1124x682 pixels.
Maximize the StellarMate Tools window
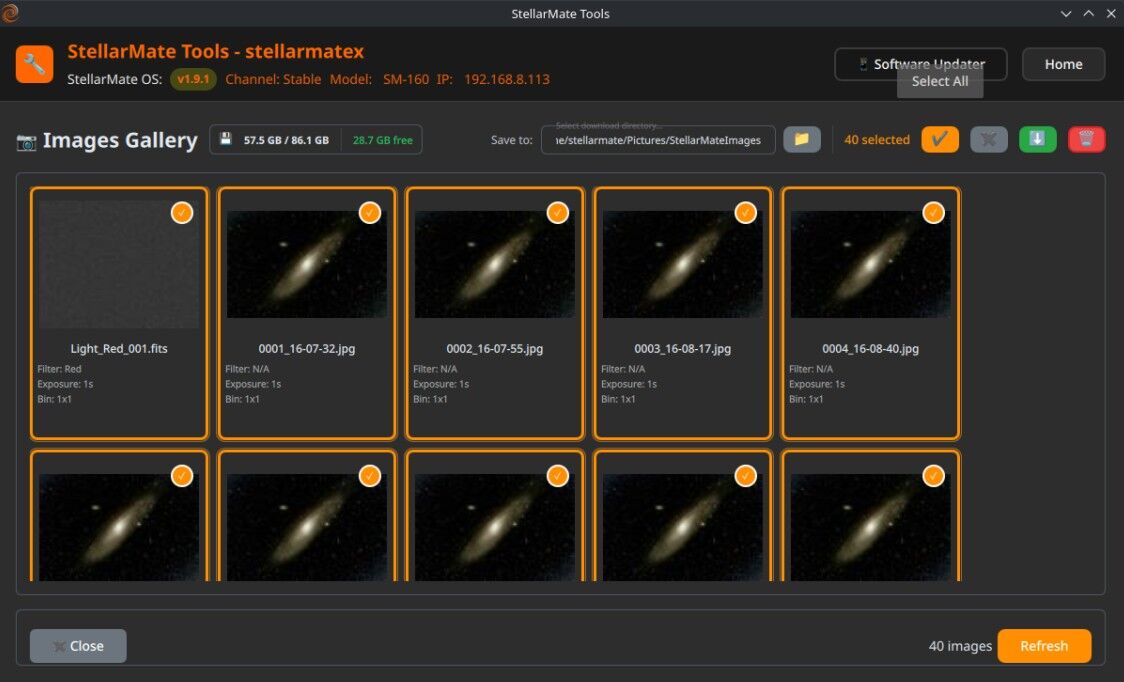[x=1088, y=13]
